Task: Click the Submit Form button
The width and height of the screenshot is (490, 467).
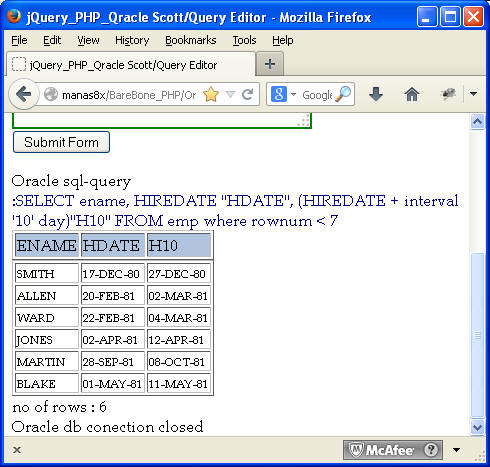Action: pyautogui.click(x=61, y=142)
